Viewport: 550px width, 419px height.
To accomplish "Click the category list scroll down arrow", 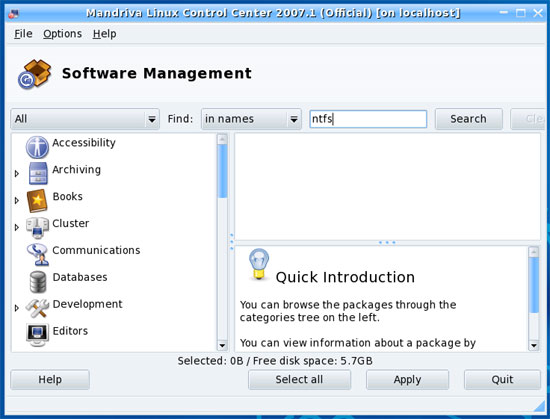I will (222, 345).
